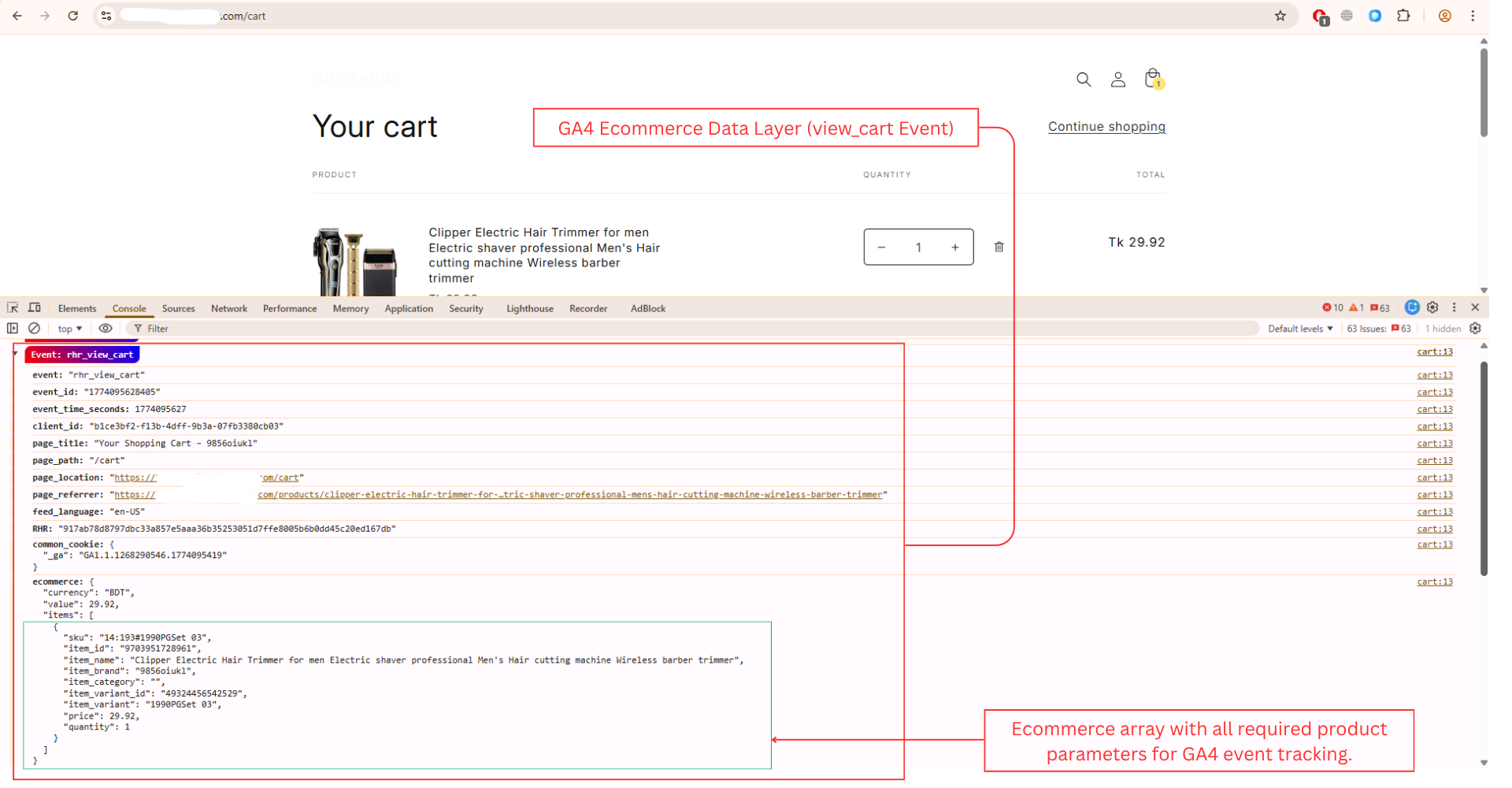Image resolution: width=1512 pixels, height=788 pixels.
Task: Switch to the Recorder tab
Action: (588, 309)
